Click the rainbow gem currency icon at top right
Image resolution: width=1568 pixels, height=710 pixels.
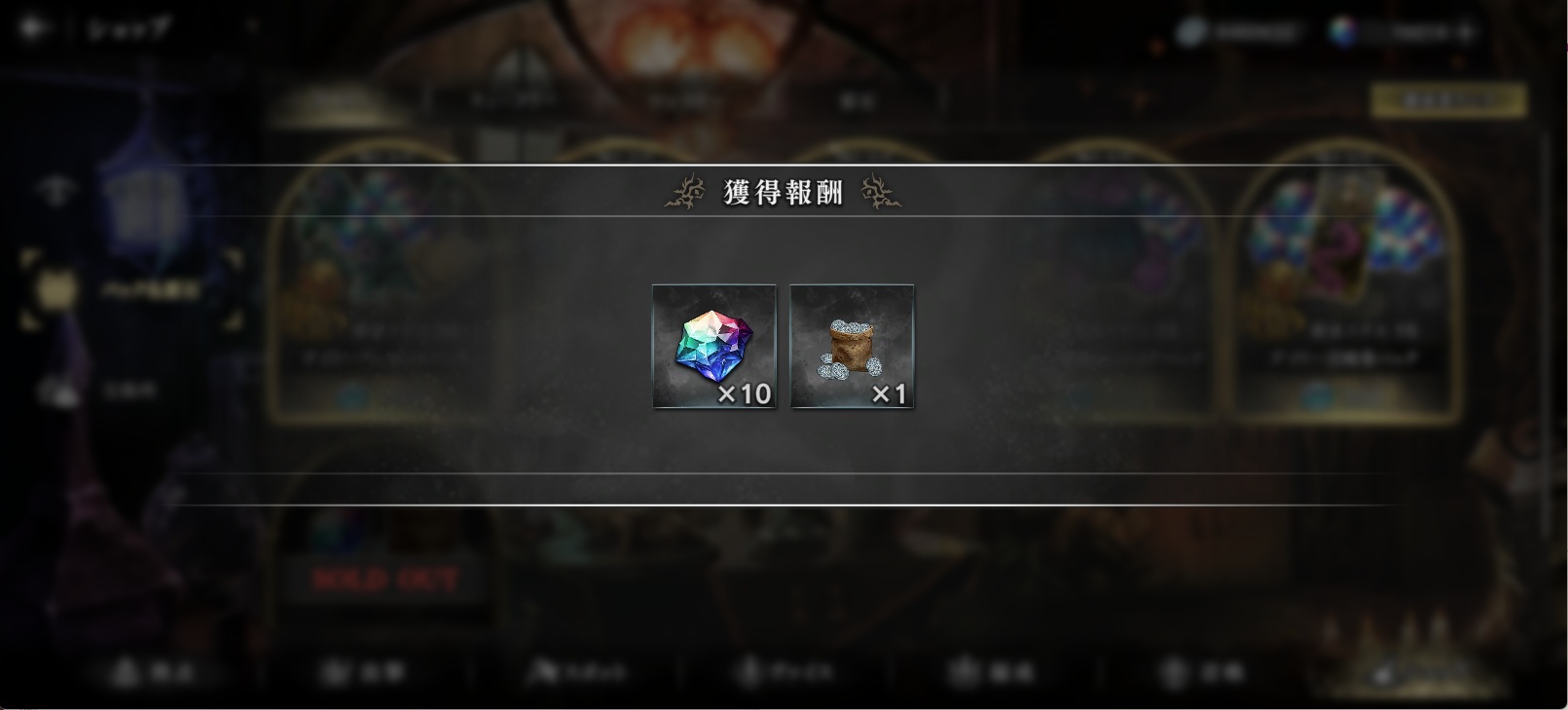pos(1344,32)
